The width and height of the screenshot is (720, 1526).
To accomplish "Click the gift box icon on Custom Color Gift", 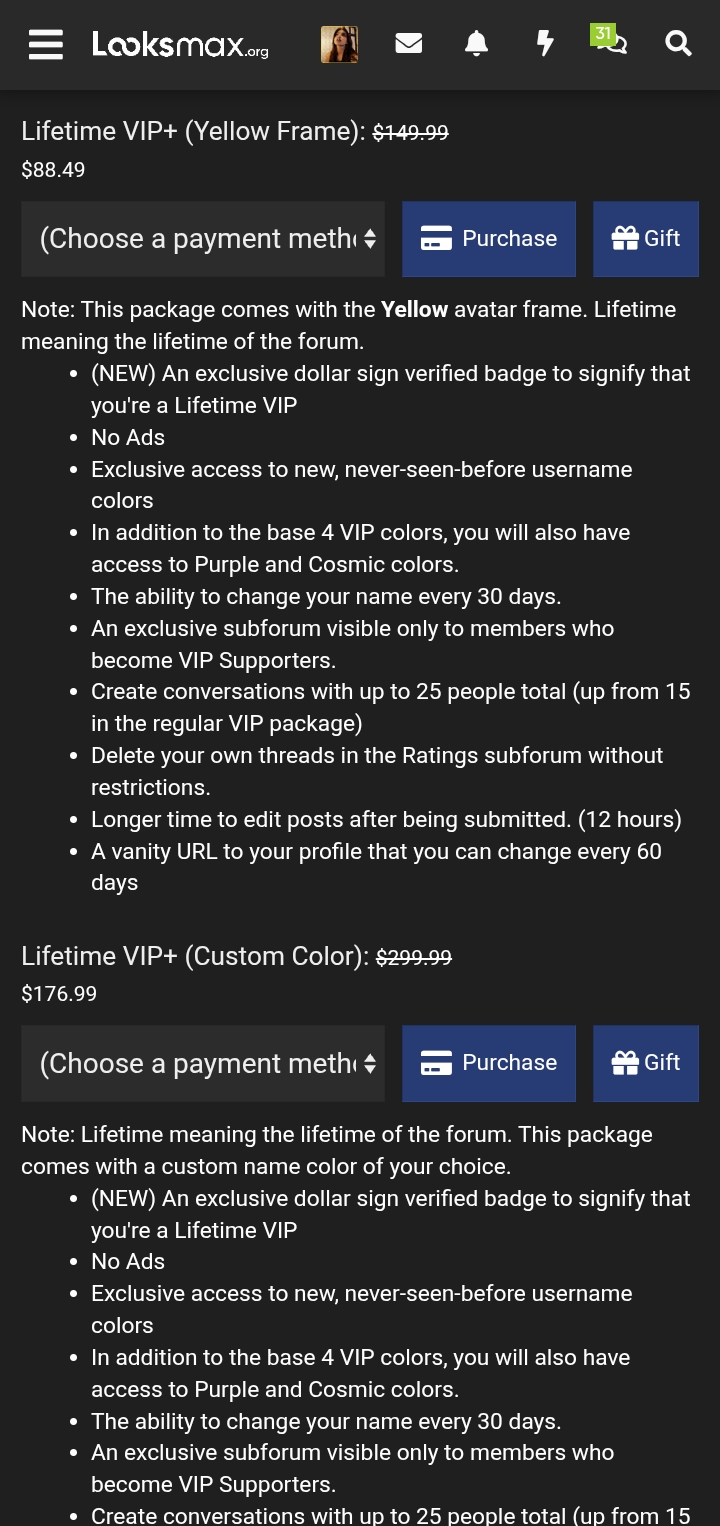I will pyautogui.click(x=625, y=1062).
